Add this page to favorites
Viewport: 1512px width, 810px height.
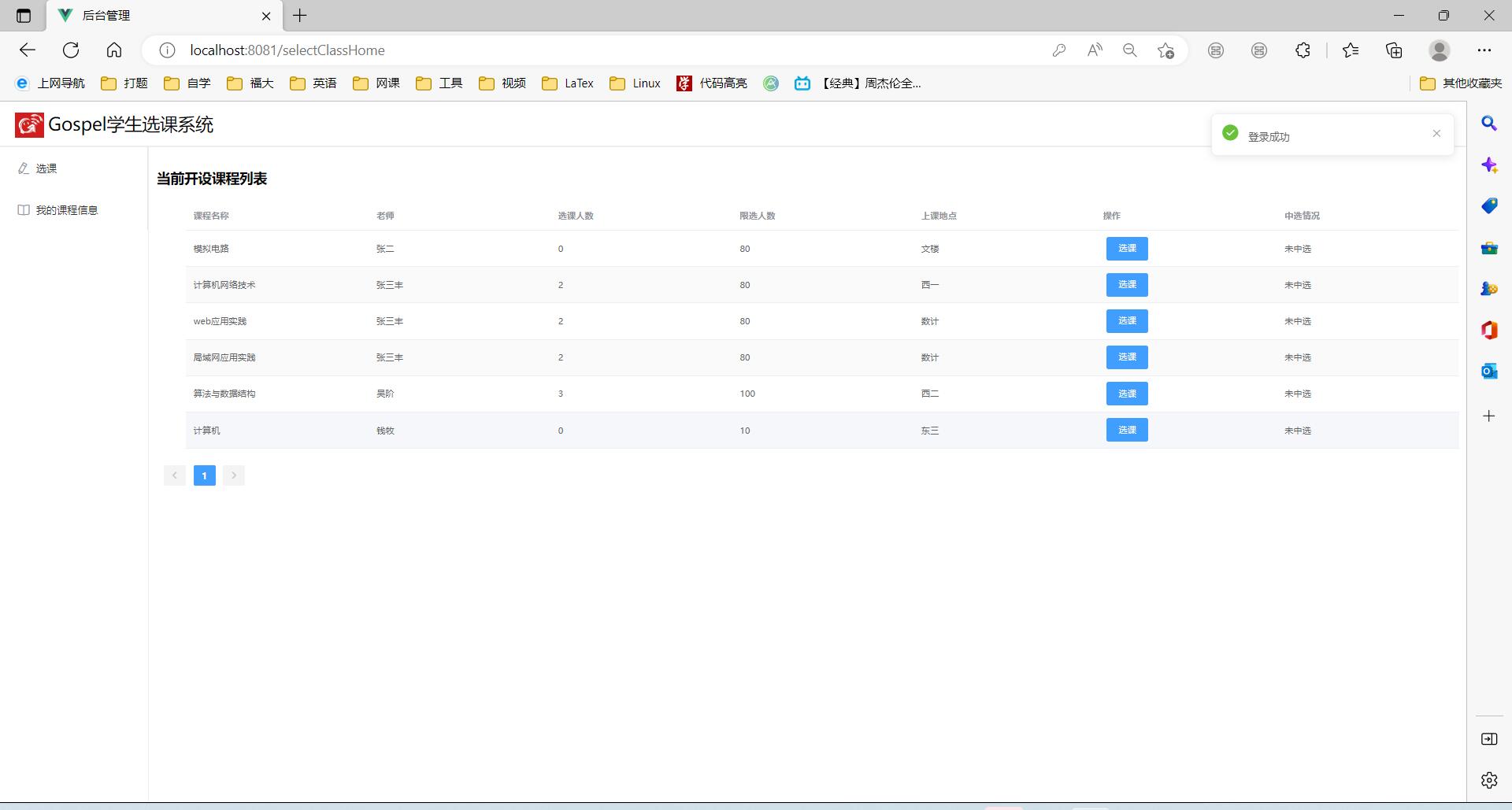(x=1165, y=50)
